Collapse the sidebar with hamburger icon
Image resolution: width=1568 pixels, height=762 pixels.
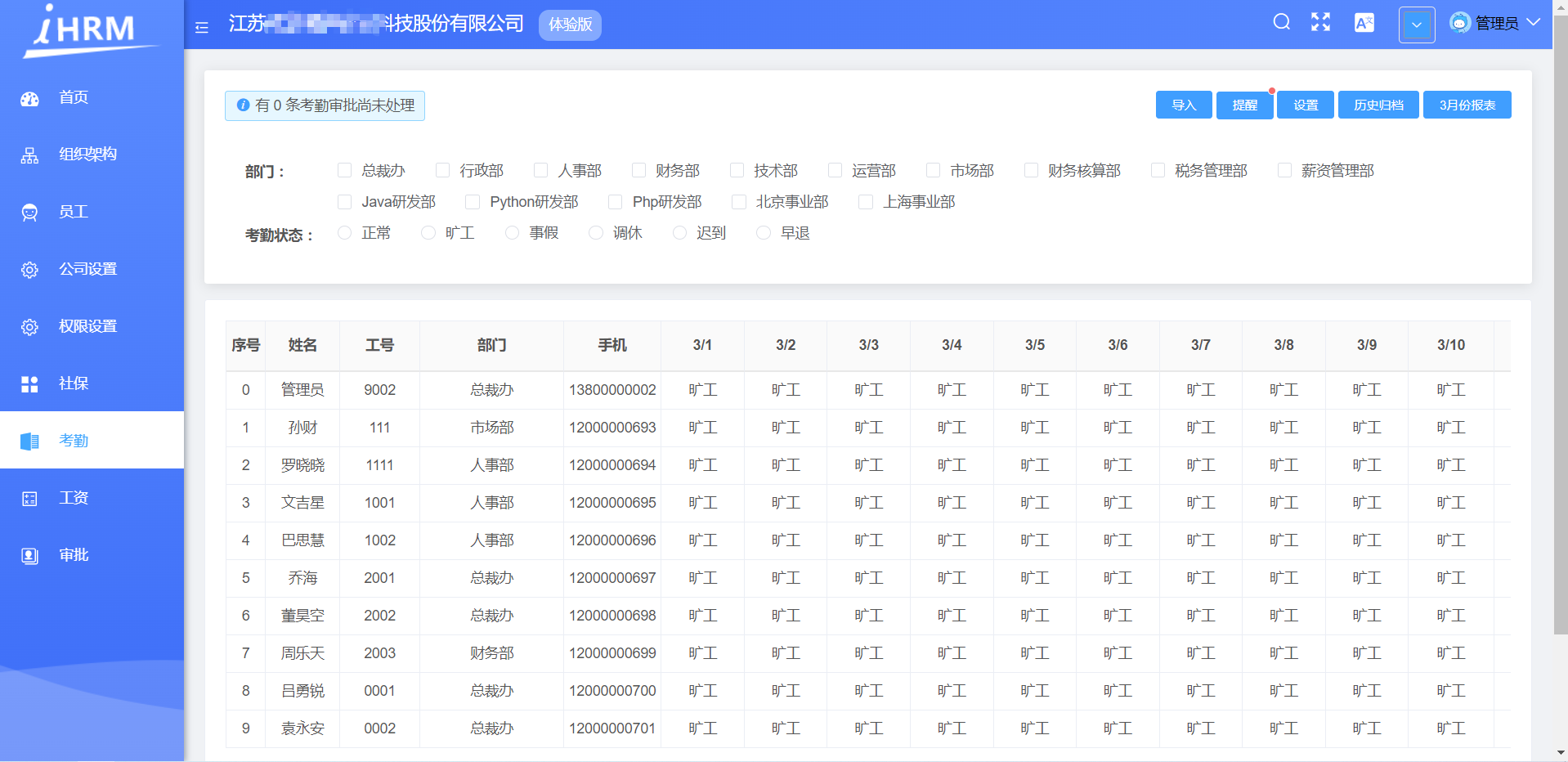point(202,27)
